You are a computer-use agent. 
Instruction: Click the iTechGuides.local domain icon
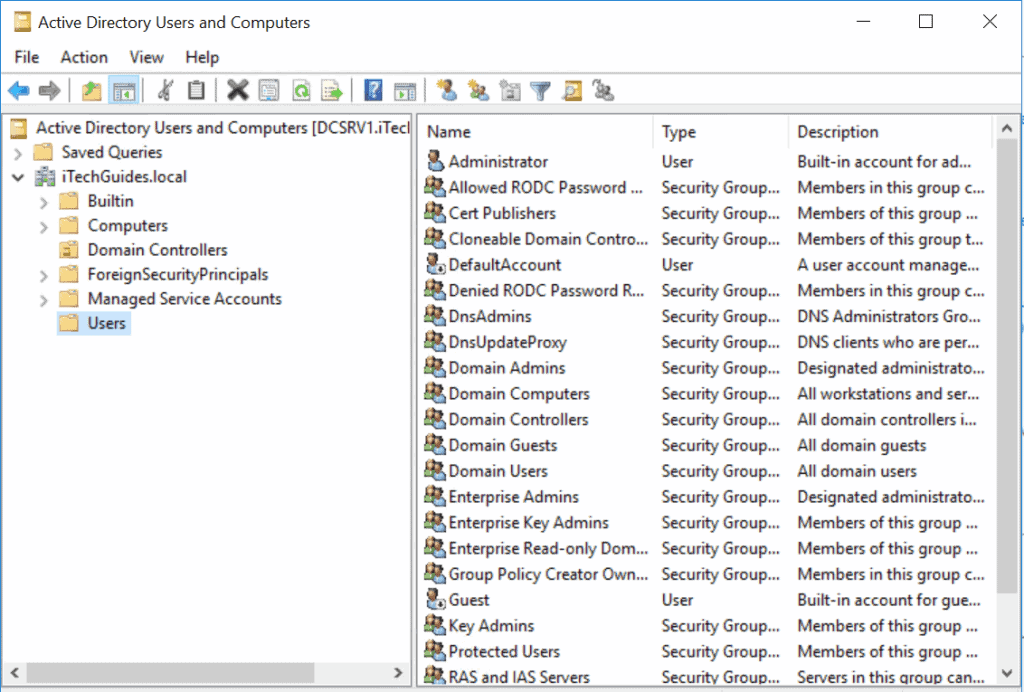coord(45,176)
